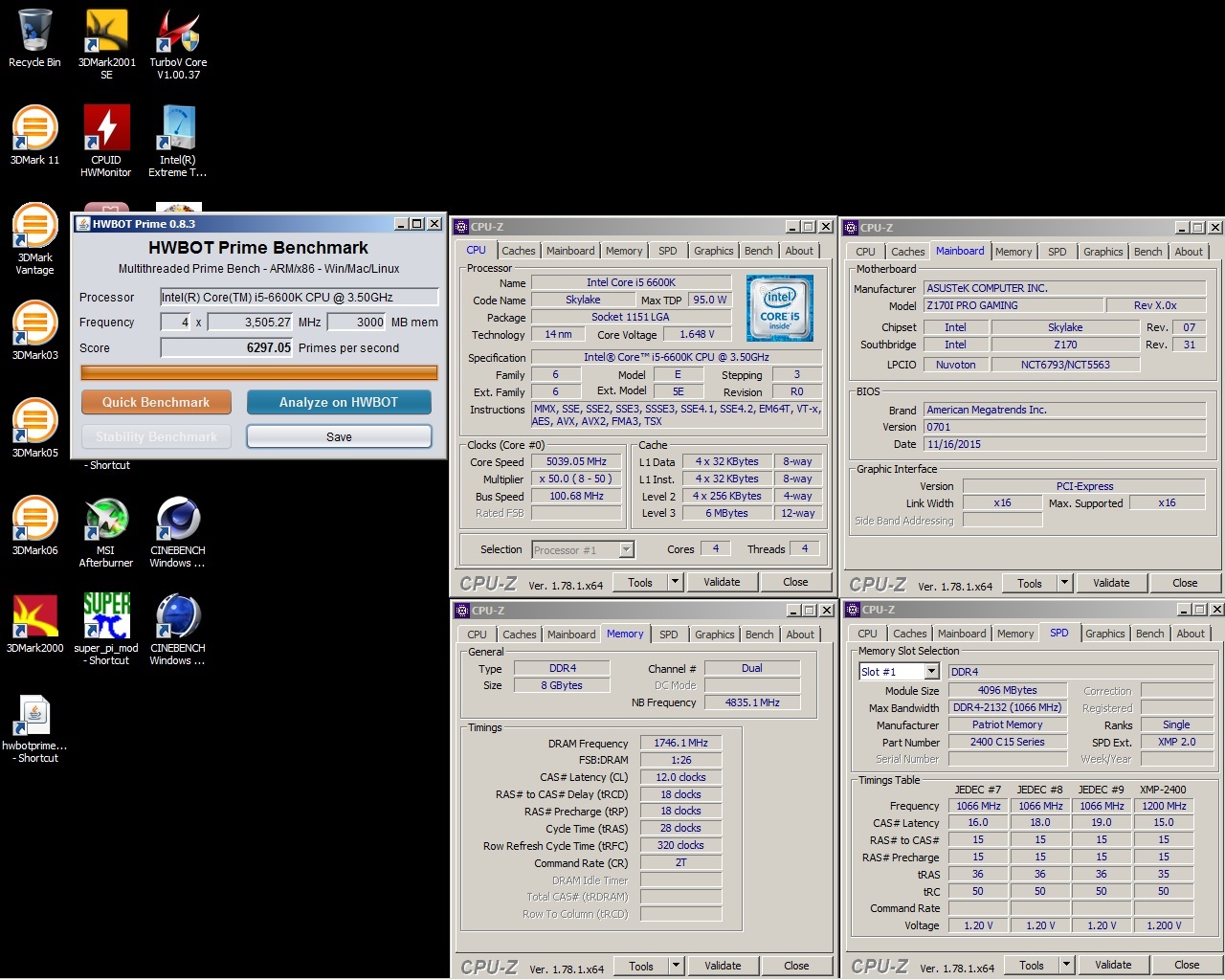Click Part Number 2400 C15 Series
The height and width of the screenshot is (980, 1225).
point(1007,742)
